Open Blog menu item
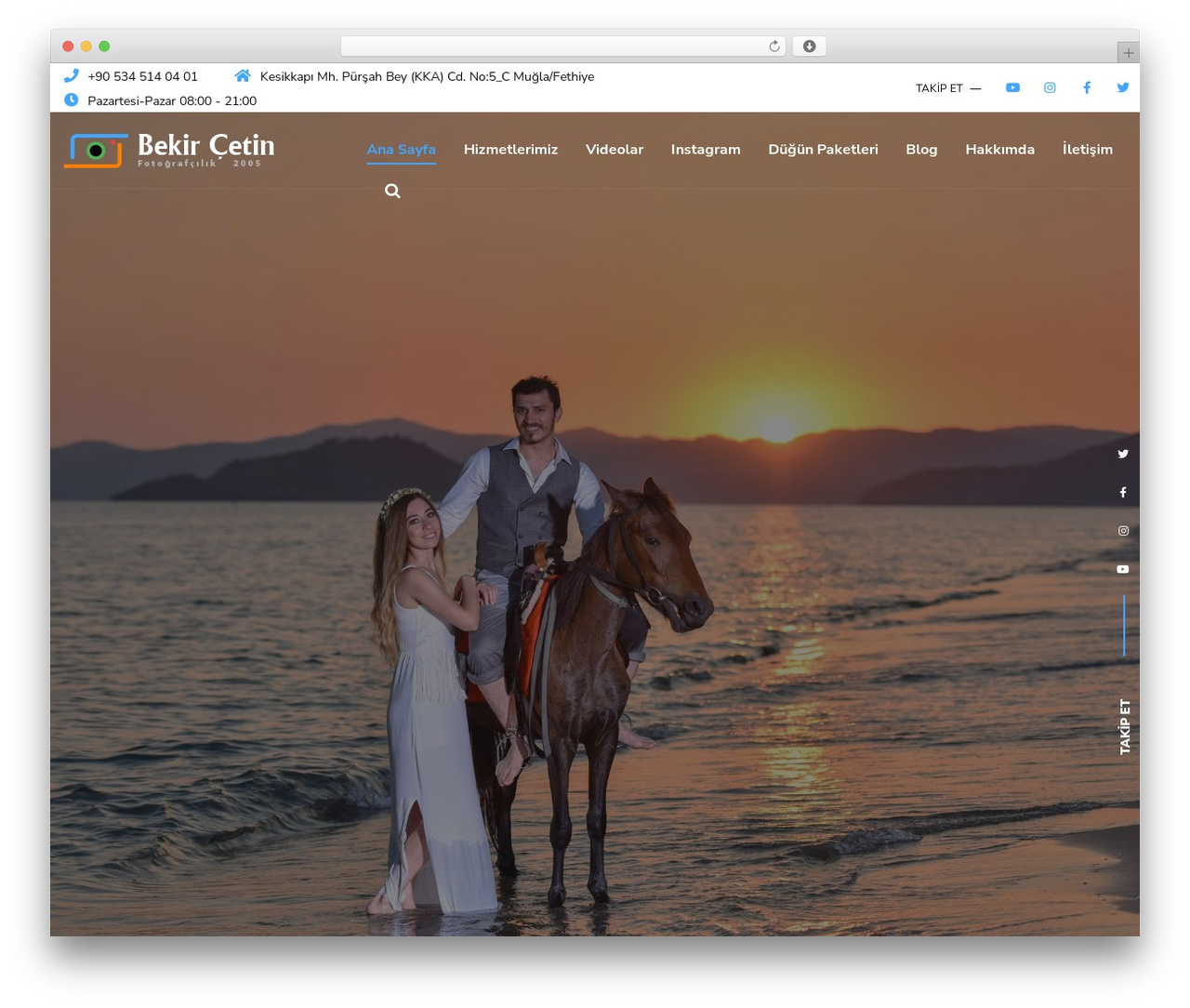The width and height of the screenshot is (1190, 1008). [x=921, y=149]
